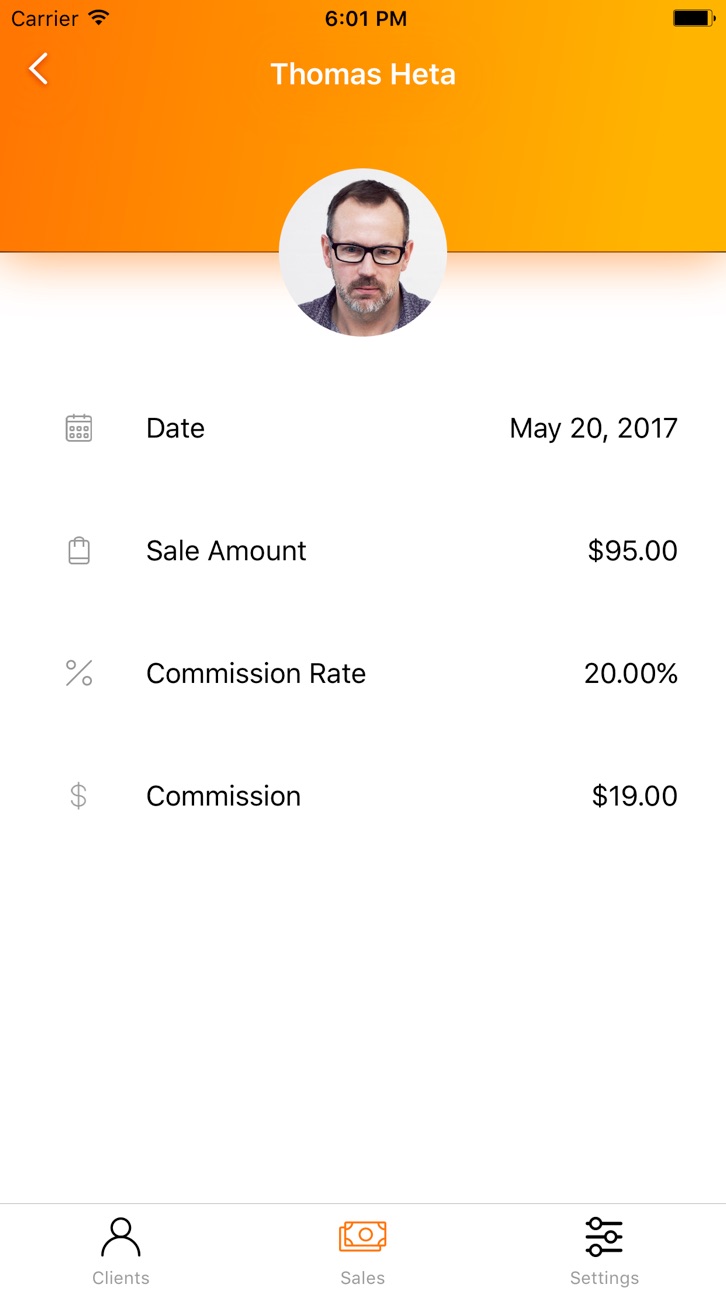Image resolution: width=726 pixels, height=1290 pixels.
Task: Click the $19.00 commission value
Action: tap(635, 796)
